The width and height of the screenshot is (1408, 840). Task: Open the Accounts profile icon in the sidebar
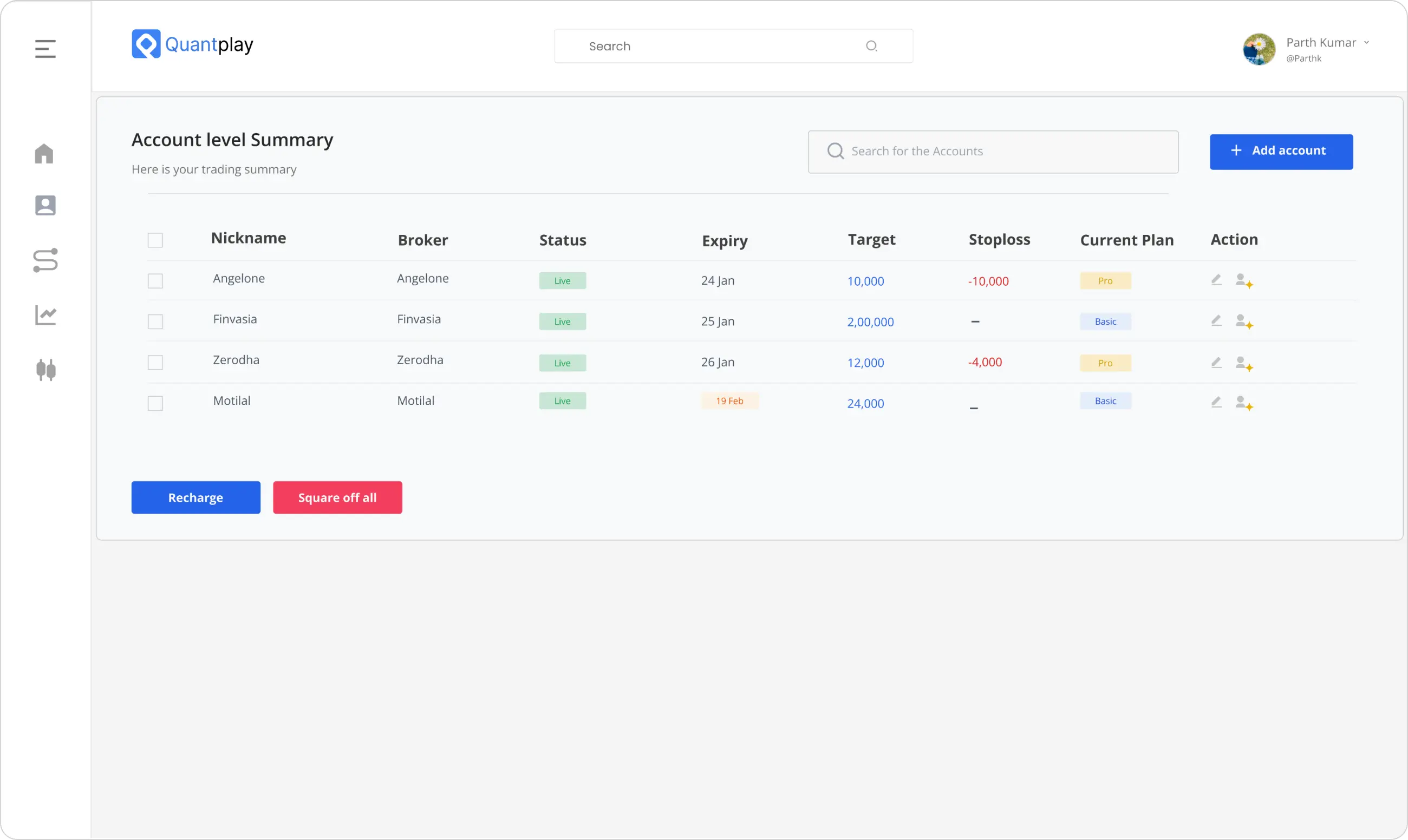(x=45, y=205)
